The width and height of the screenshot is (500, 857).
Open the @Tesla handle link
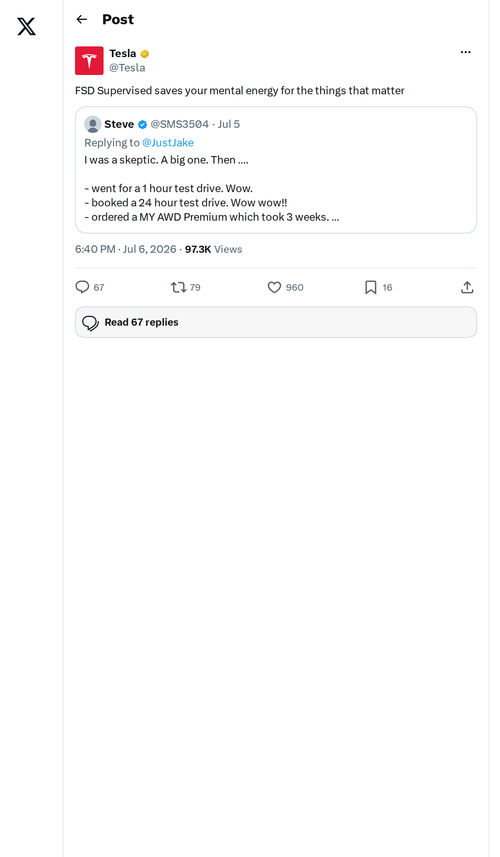pos(127,68)
